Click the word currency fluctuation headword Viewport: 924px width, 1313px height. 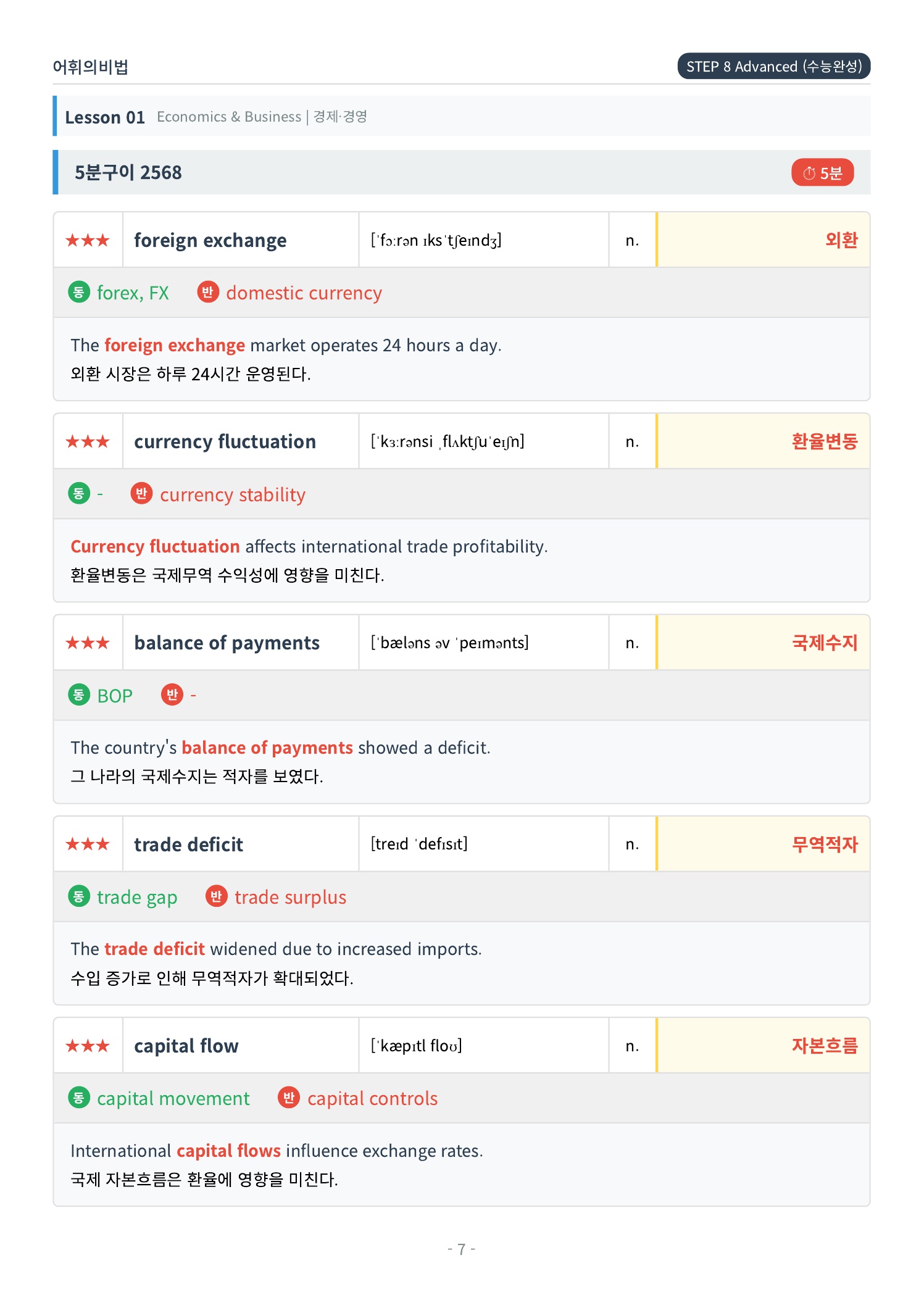[x=225, y=441]
